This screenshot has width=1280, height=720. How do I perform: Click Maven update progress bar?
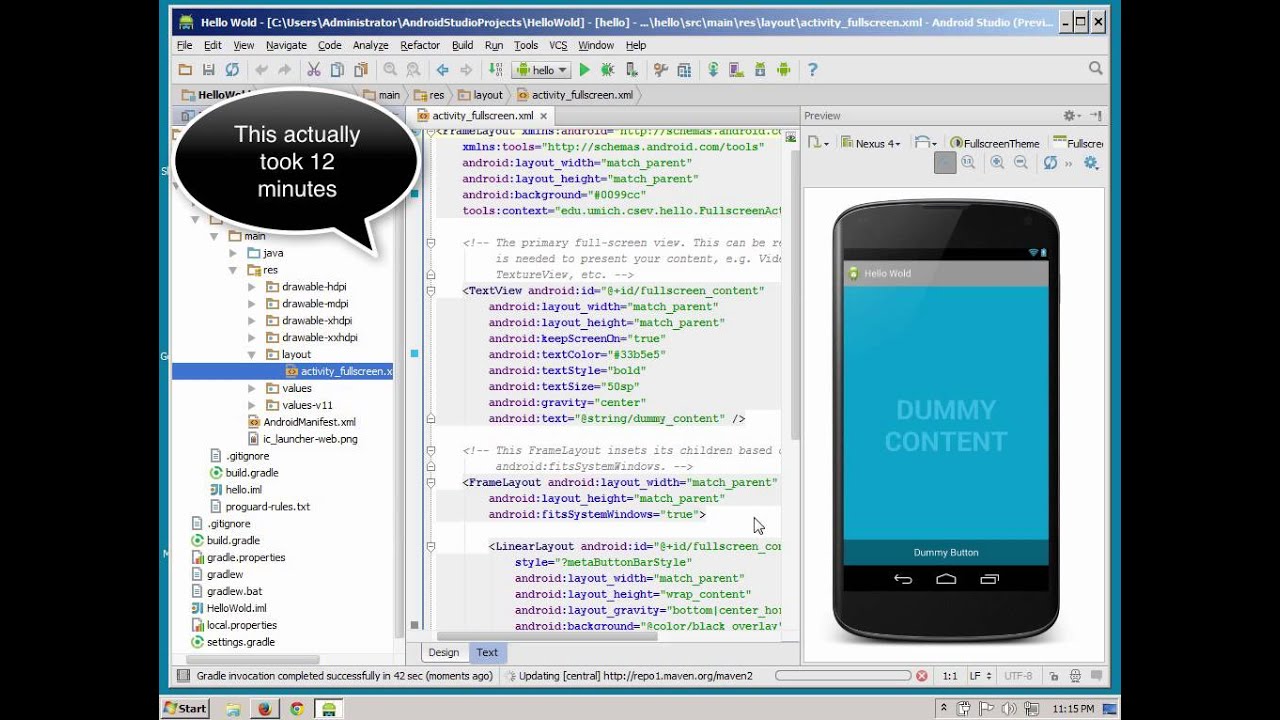click(843, 676)
